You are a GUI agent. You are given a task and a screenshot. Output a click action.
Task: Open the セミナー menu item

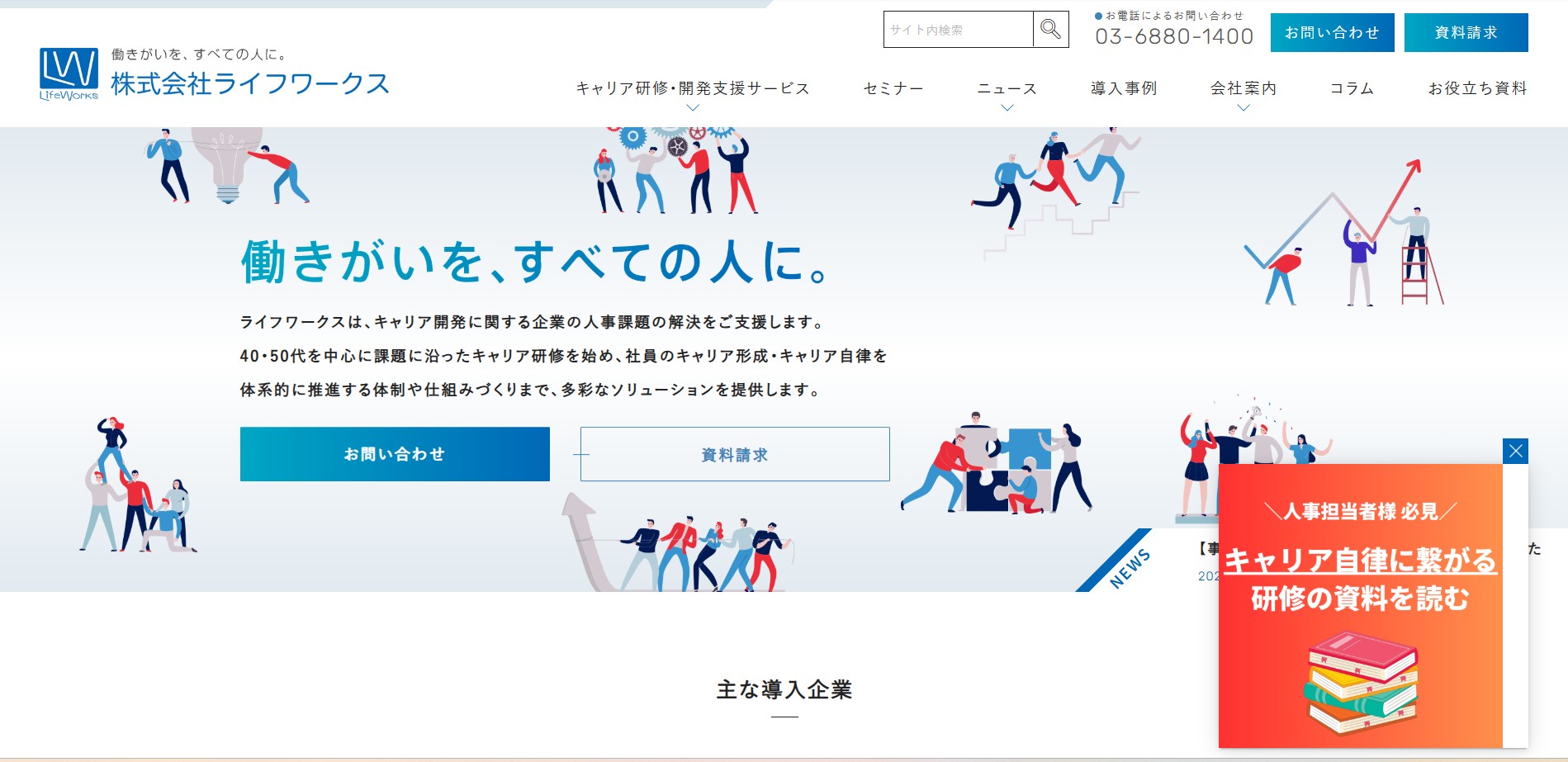click(x=893, y=88)
